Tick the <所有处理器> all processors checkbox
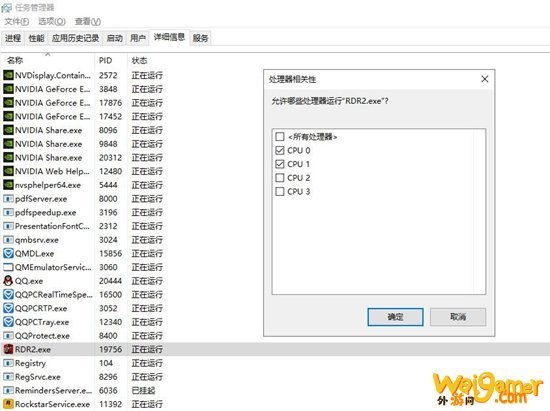The height and width of the screenshot is (411, 550). point(280,136)
